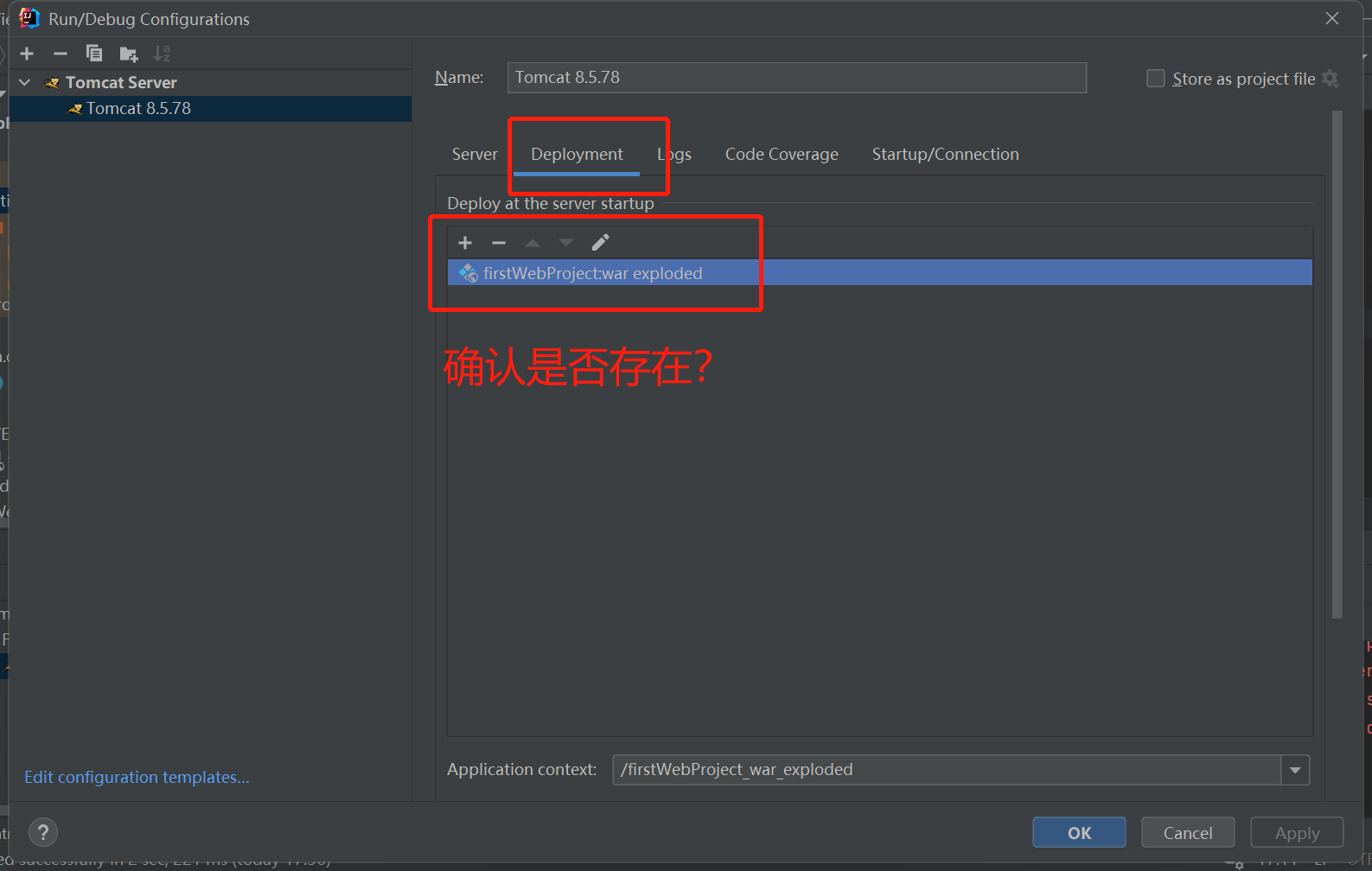Click the Application context text field
1372x871 pixels.
click(x=947, y=770)
